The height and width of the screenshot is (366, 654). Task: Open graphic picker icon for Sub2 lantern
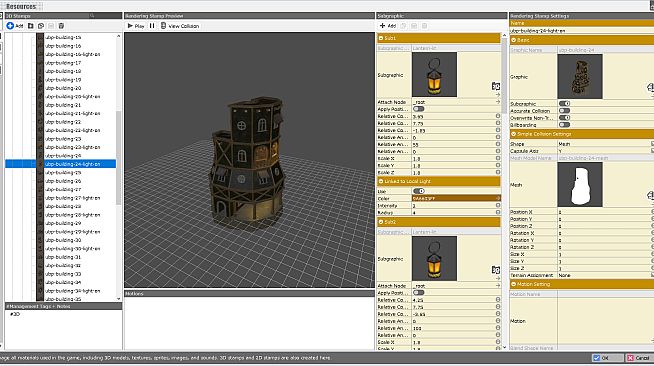[x=496, y=270]
